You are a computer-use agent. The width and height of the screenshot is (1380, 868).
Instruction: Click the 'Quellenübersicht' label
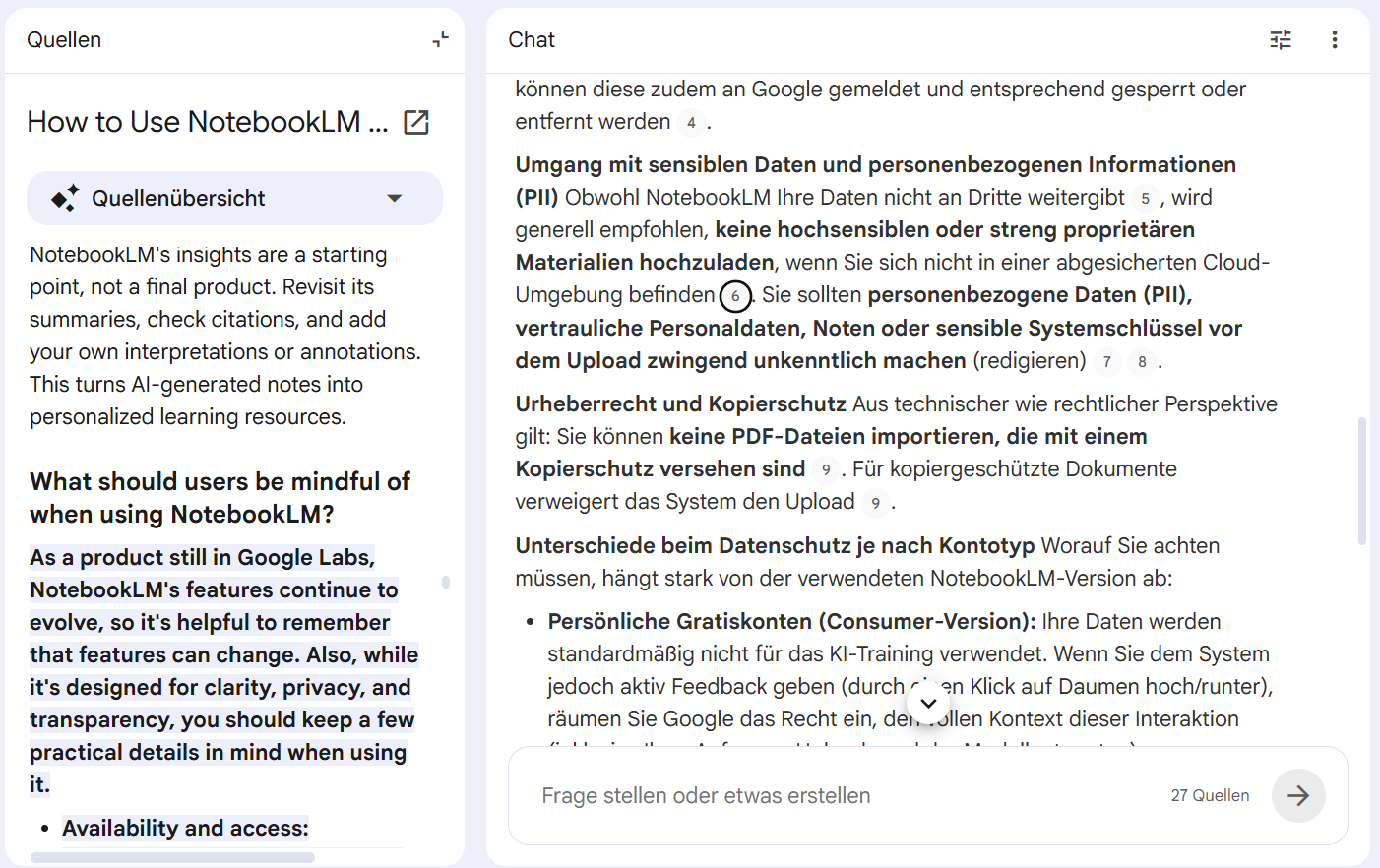[x=178, y=198]
